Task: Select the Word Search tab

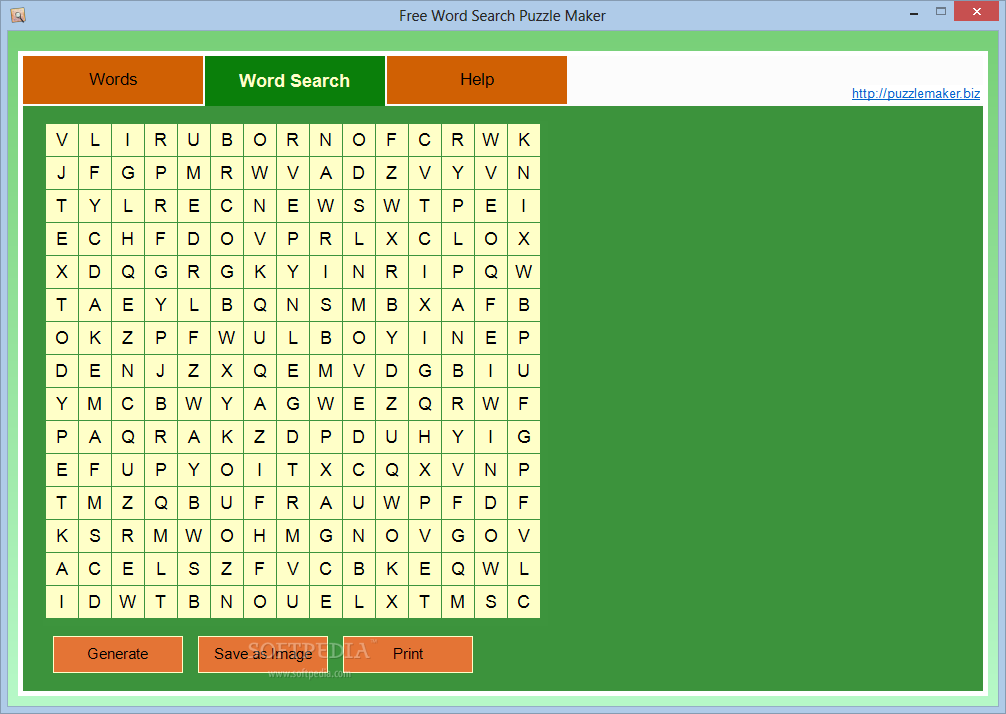Action: [x=294, y=79]
